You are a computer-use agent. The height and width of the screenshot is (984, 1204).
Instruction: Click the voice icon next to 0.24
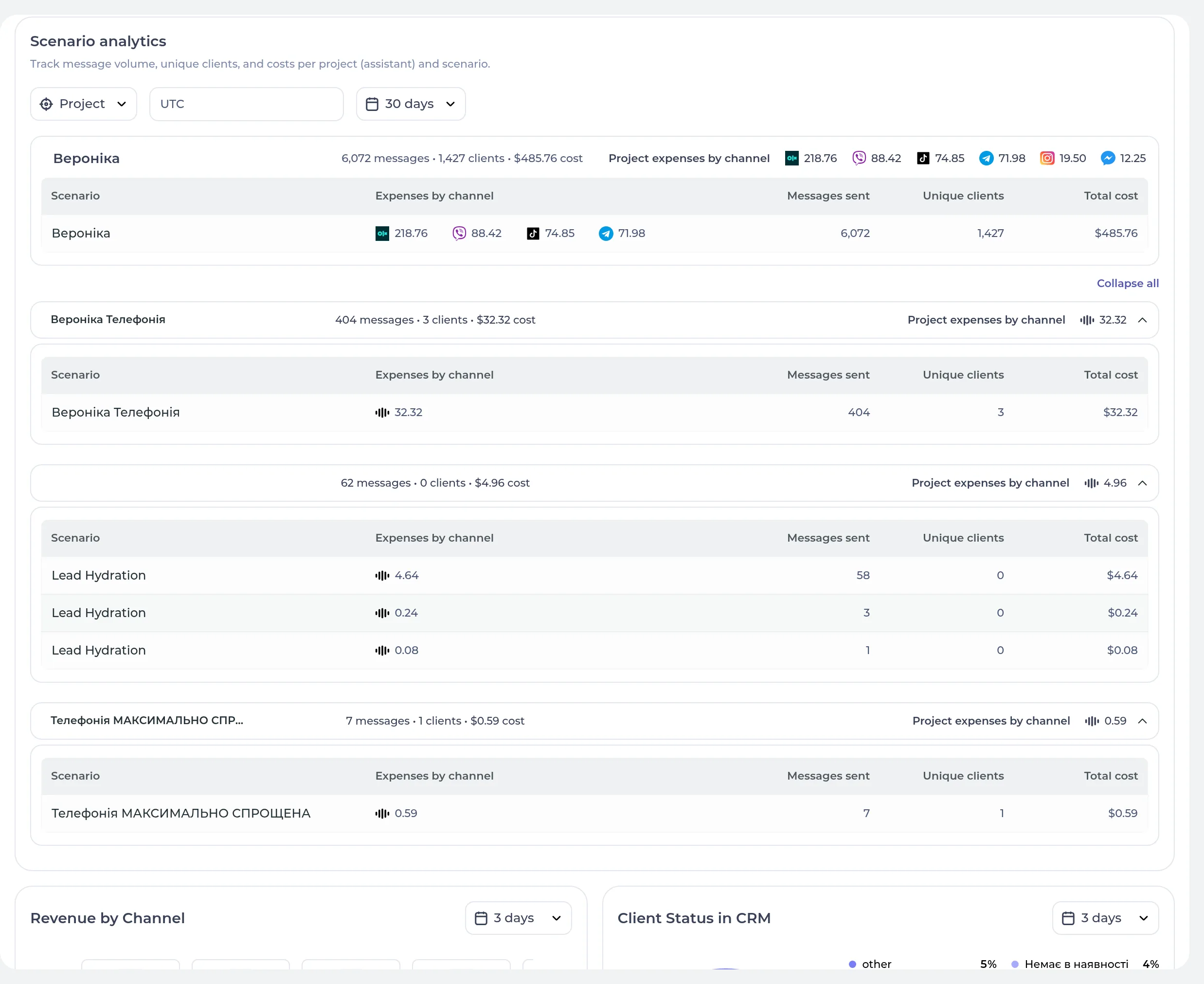(x=382, y=613)
